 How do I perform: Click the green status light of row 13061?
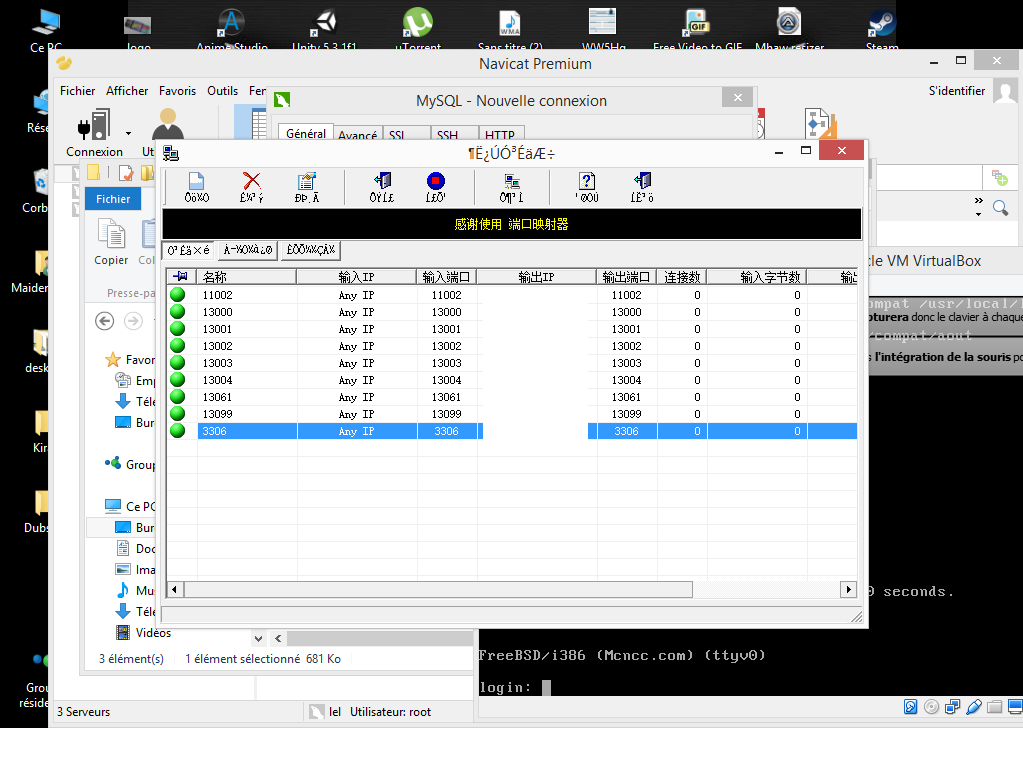pyautogui.click(x=177, y=397)
